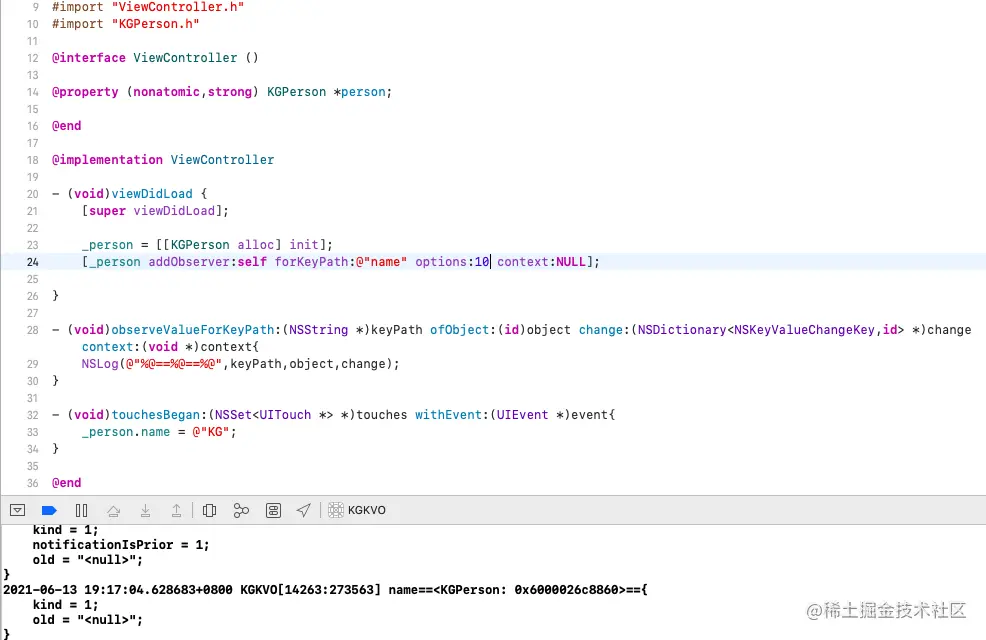Click "addObserver:" on line 24
The image size is (986, 640).
coord(192,262)
